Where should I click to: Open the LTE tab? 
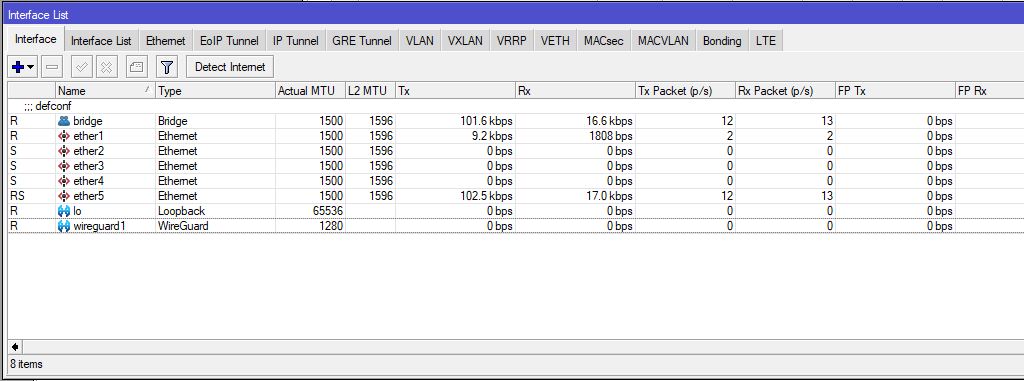click(x=766, y=41)
